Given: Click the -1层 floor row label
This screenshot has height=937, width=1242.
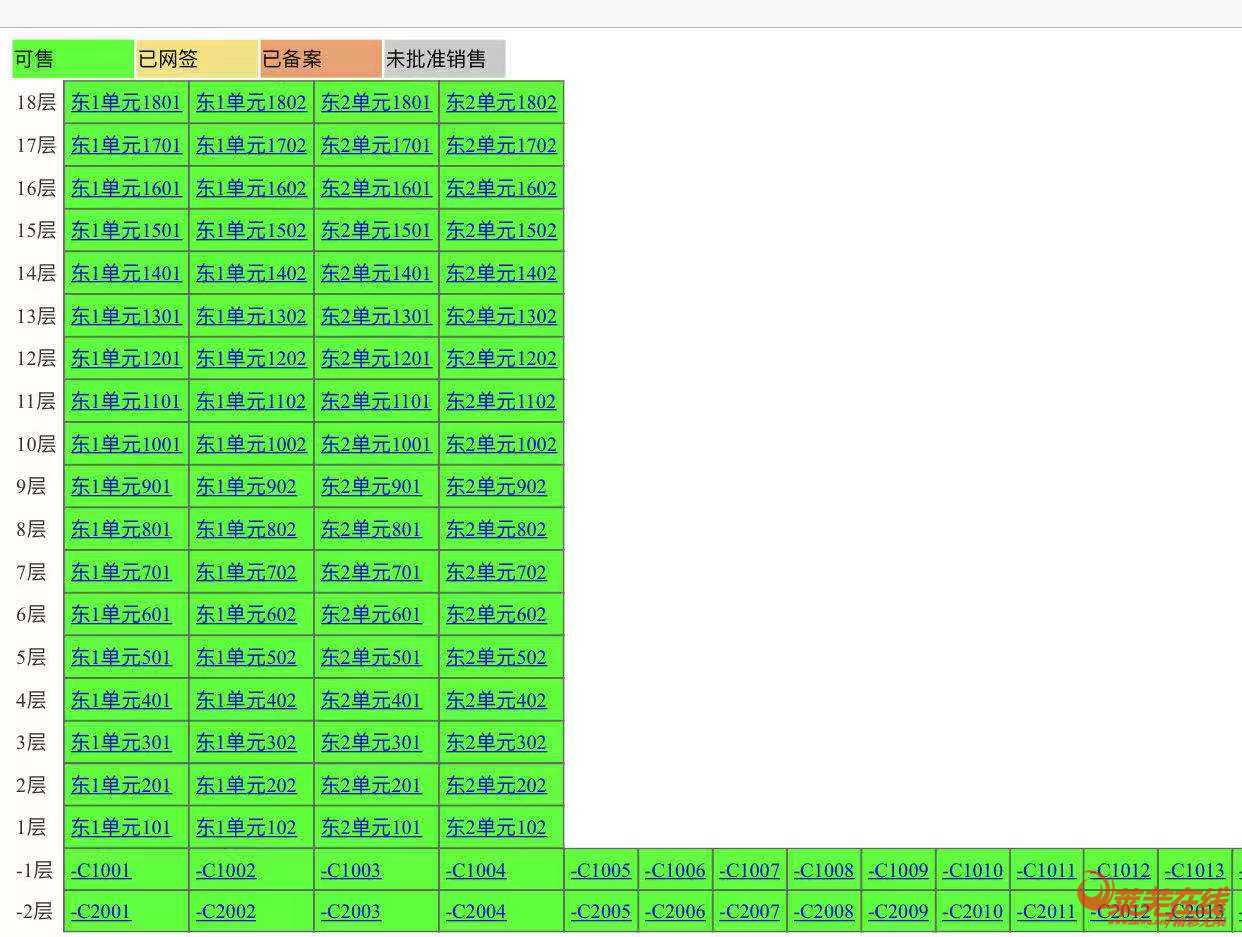Looking at the screenshot, I should click(34, 871).
